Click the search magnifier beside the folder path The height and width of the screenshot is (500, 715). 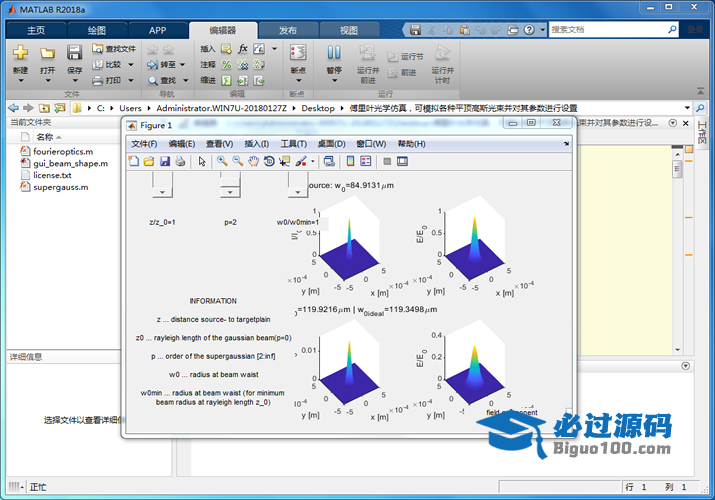pos(700,108)
